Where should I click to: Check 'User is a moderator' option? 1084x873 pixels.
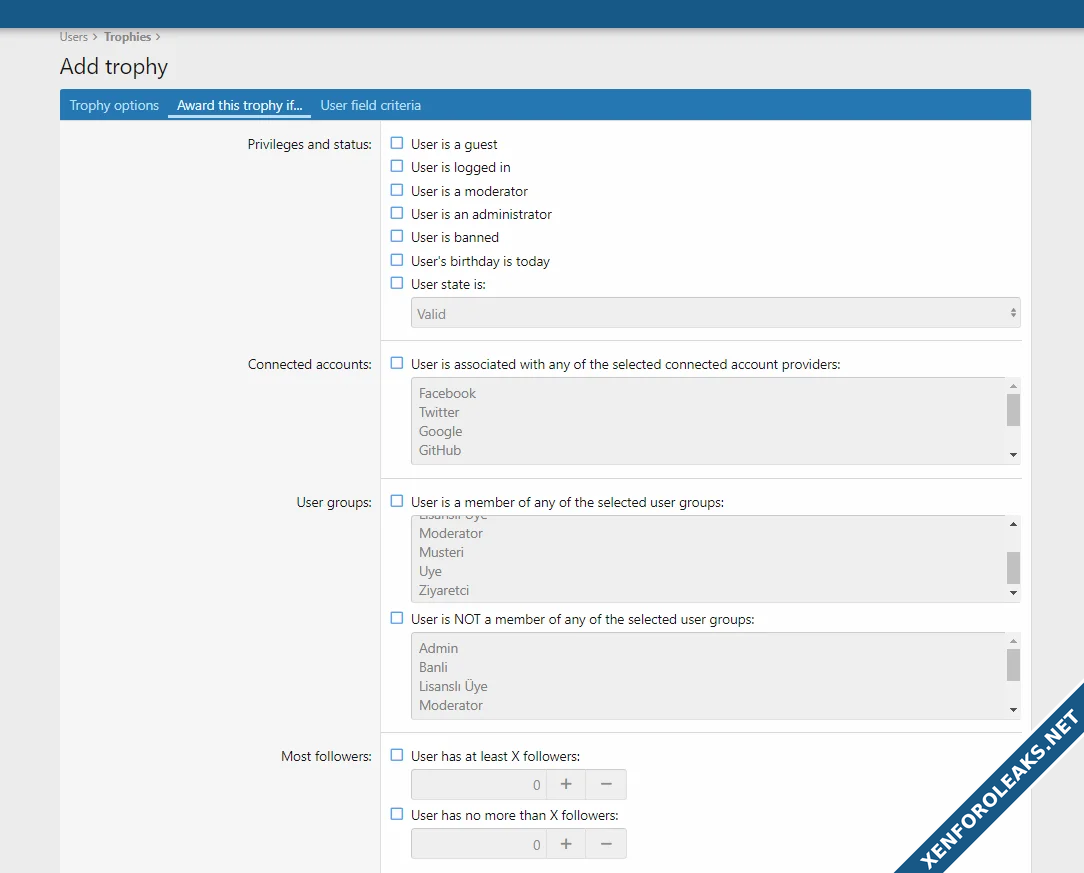pyautogui.click(x=397, y=190)
